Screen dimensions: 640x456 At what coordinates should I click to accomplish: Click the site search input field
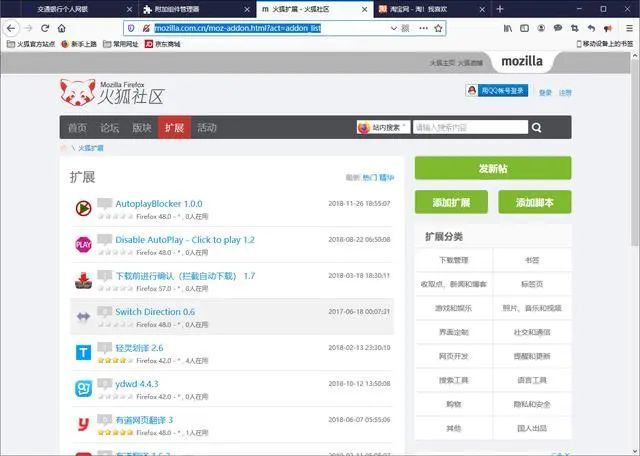470,127
